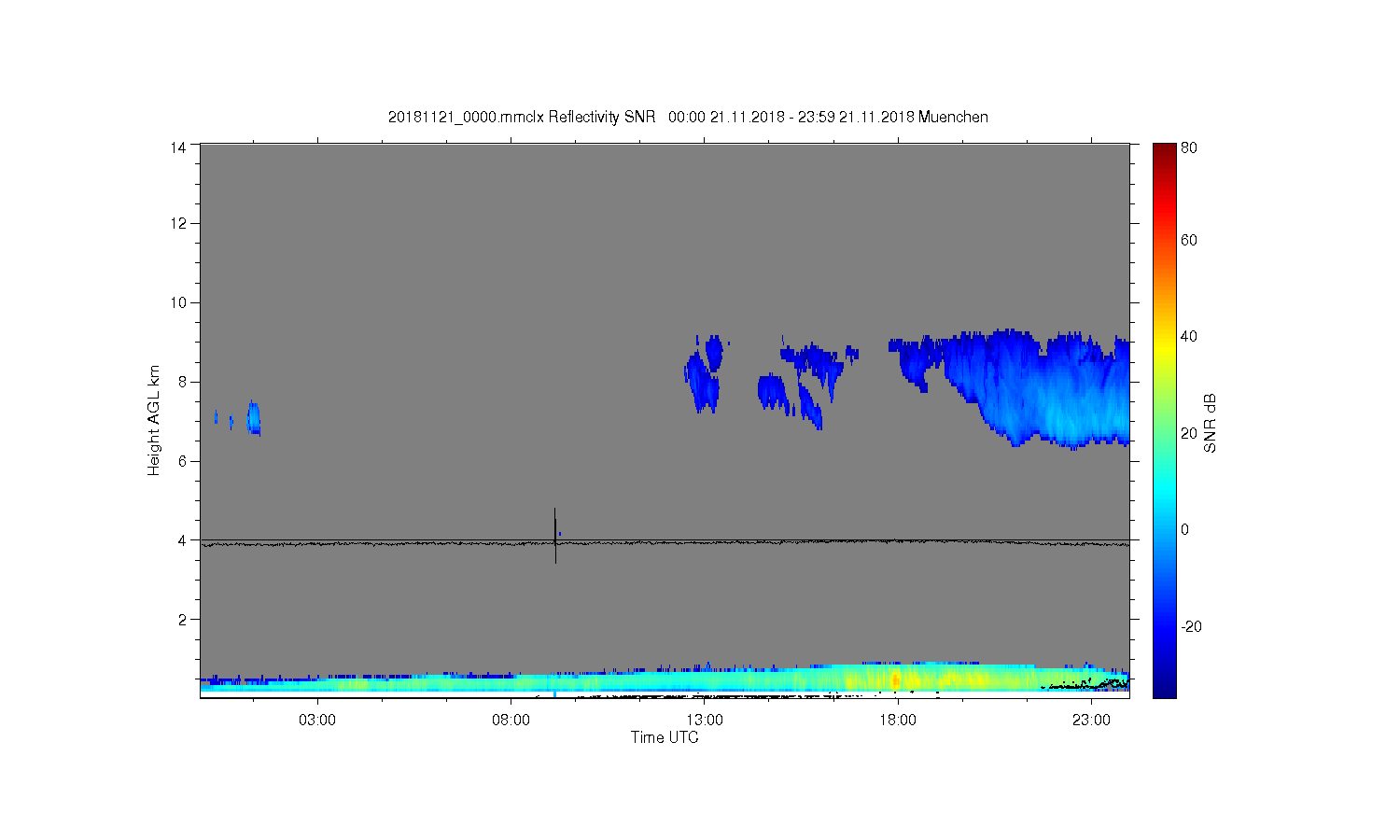Click the 03:00 time tick label
The width and height of the screenshot is (1400, 840).
tap(317, 721)
